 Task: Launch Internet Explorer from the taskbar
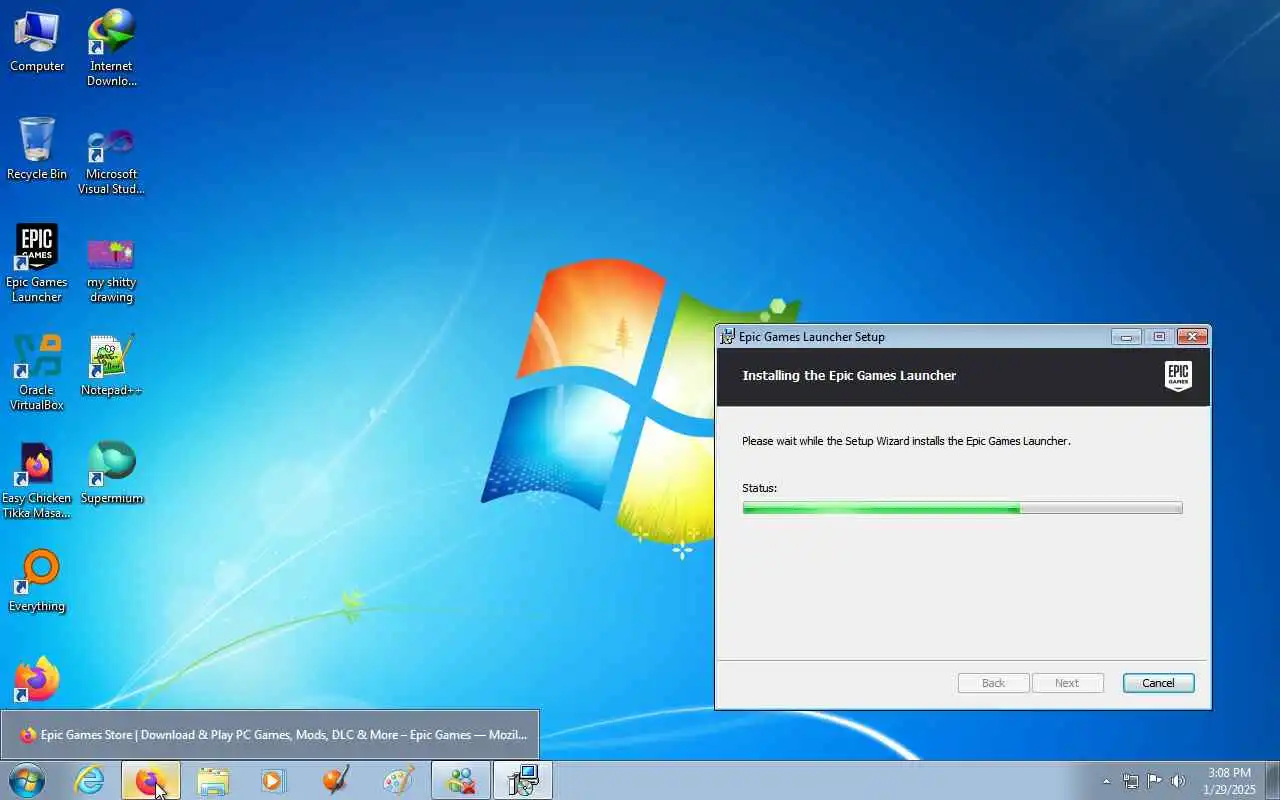pyautogui.click(x=90, y=781)
